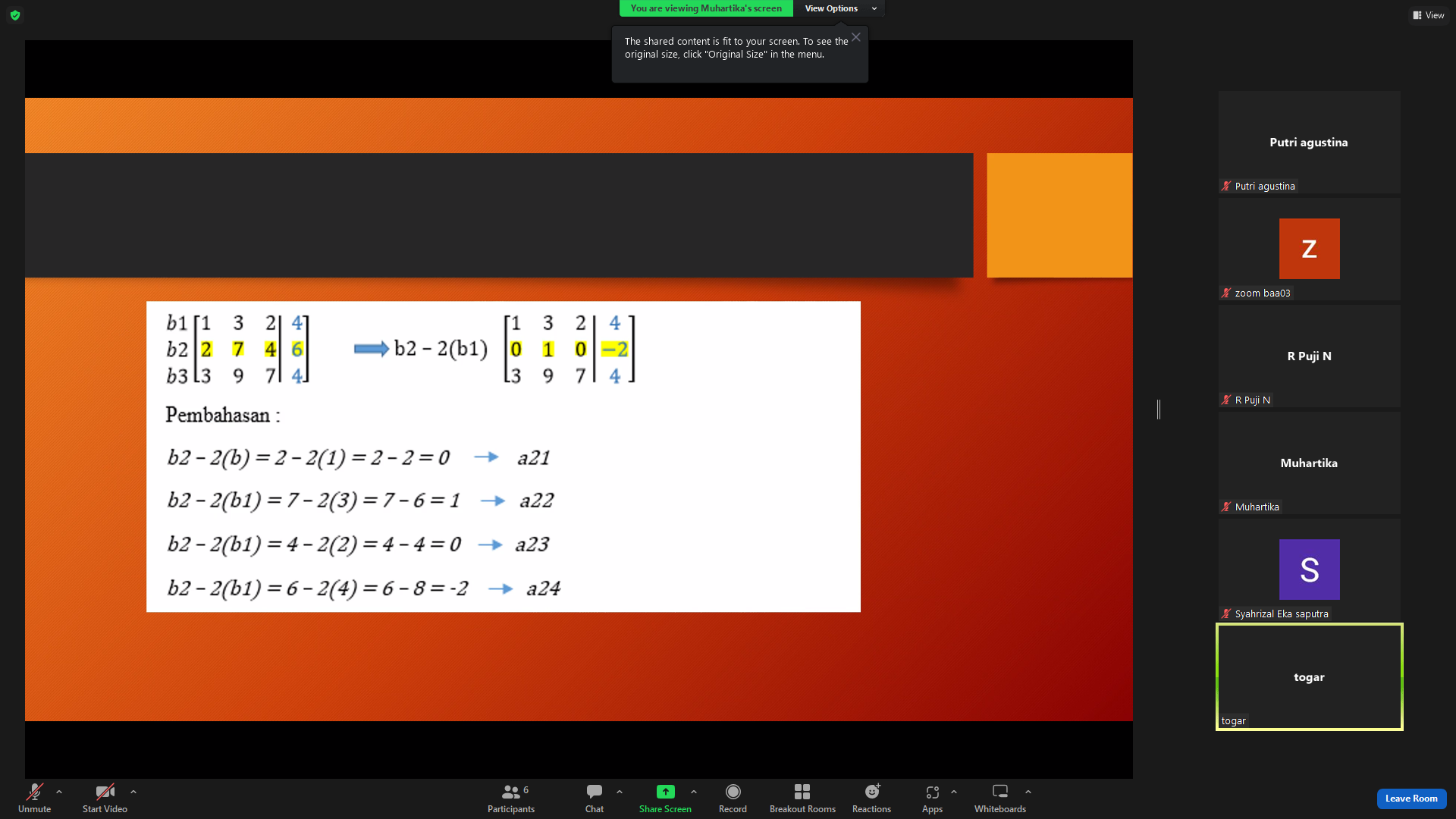Open Breakout Rooms
Viewport: 1456px width, 819px height.
[x=802, y=798]
